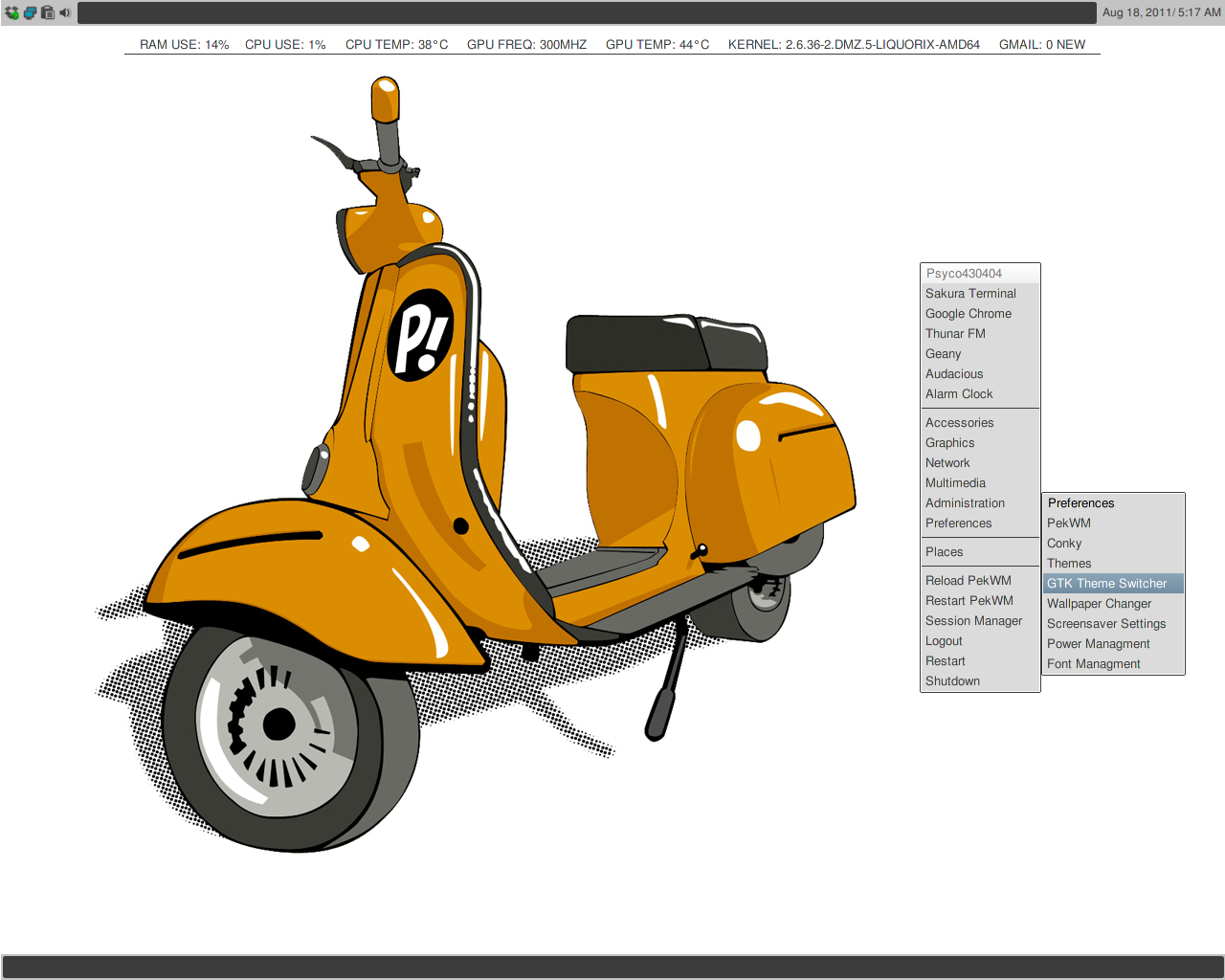Open Session Manager
Screen dimensions: 1225x980
point(980,621)
